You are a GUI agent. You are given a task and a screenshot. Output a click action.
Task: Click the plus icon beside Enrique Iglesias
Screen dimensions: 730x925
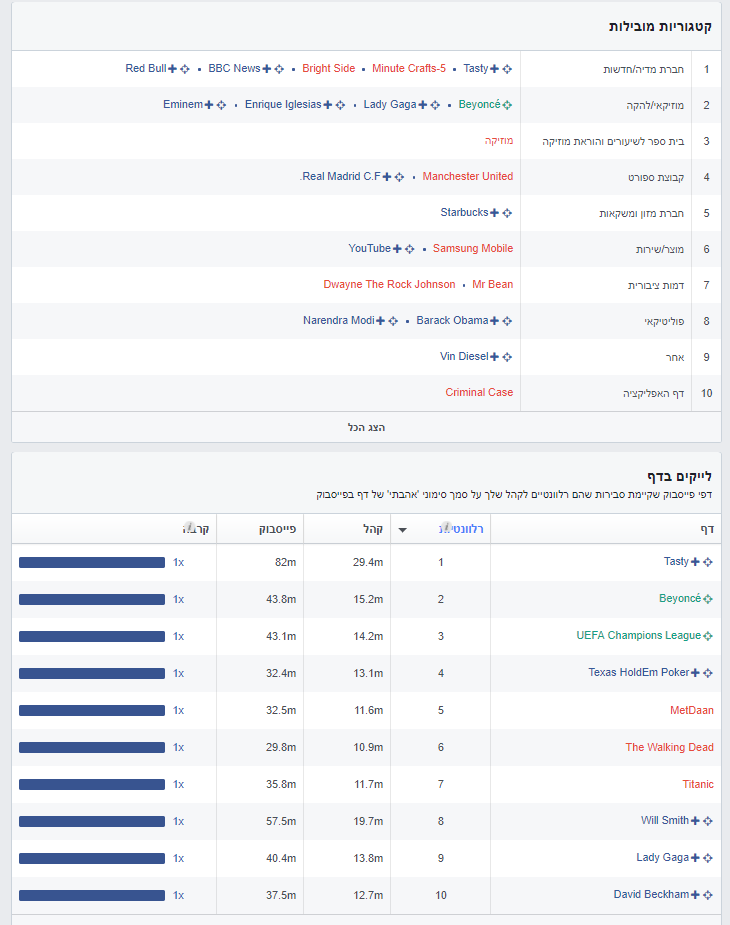(x=328, y=105)
